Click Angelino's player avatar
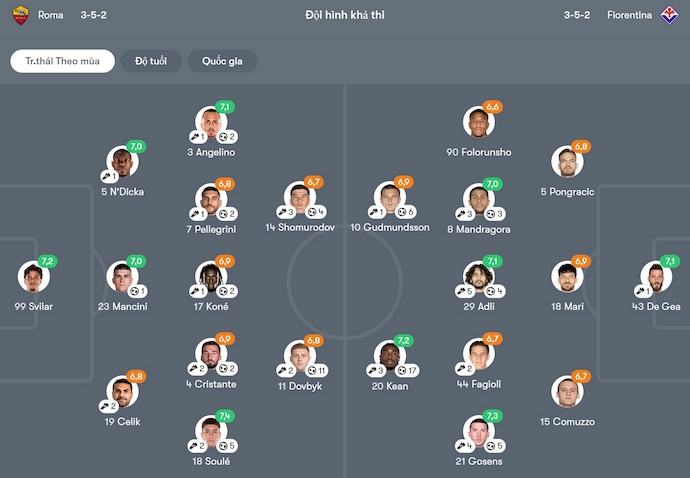This screenshot has width=690, height=478. click(x=211, y=122)
